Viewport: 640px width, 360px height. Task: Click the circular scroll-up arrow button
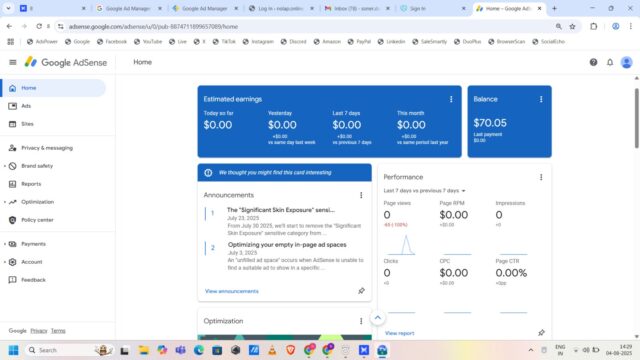click(x=378, y=318)
